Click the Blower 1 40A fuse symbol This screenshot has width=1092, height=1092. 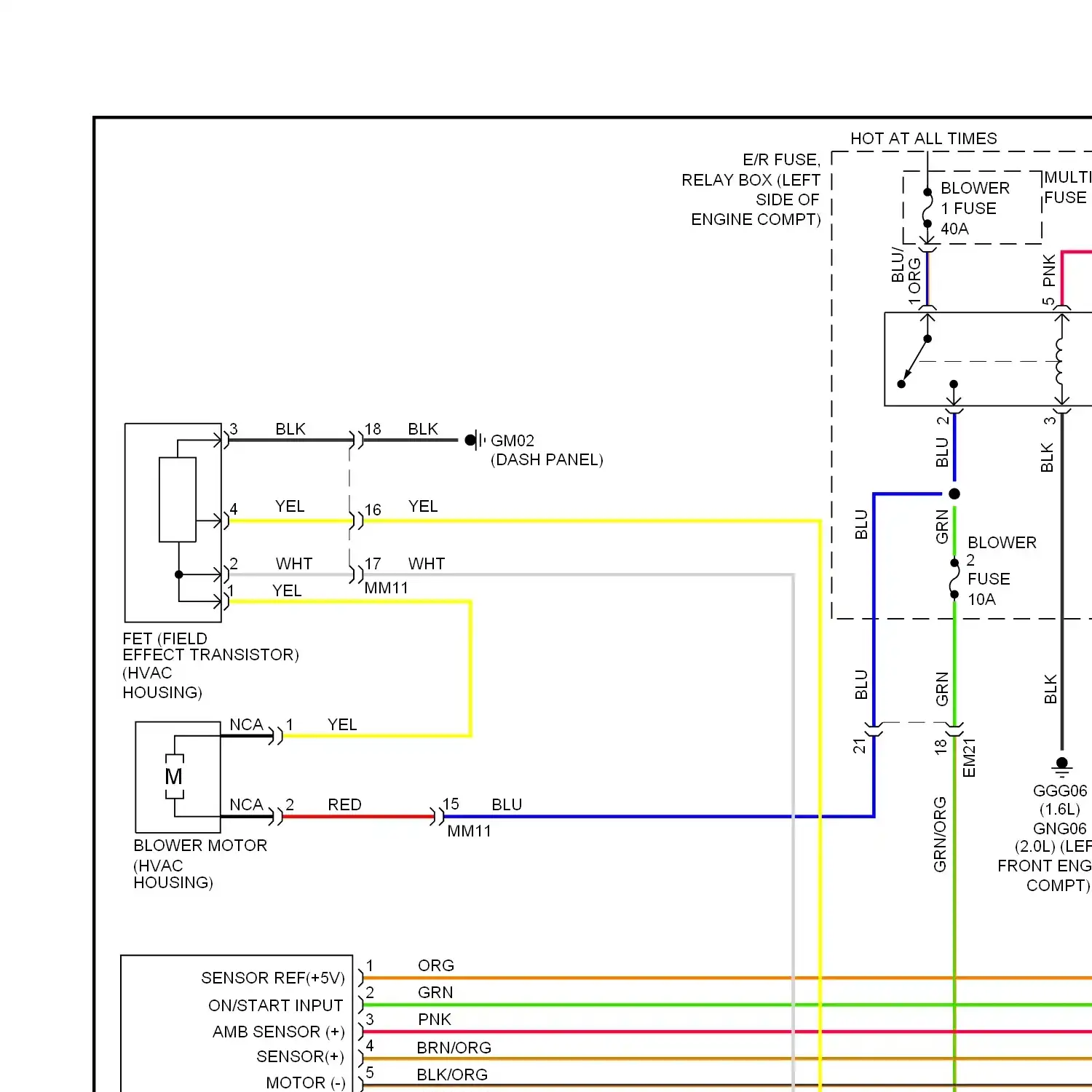pos(927,208)
